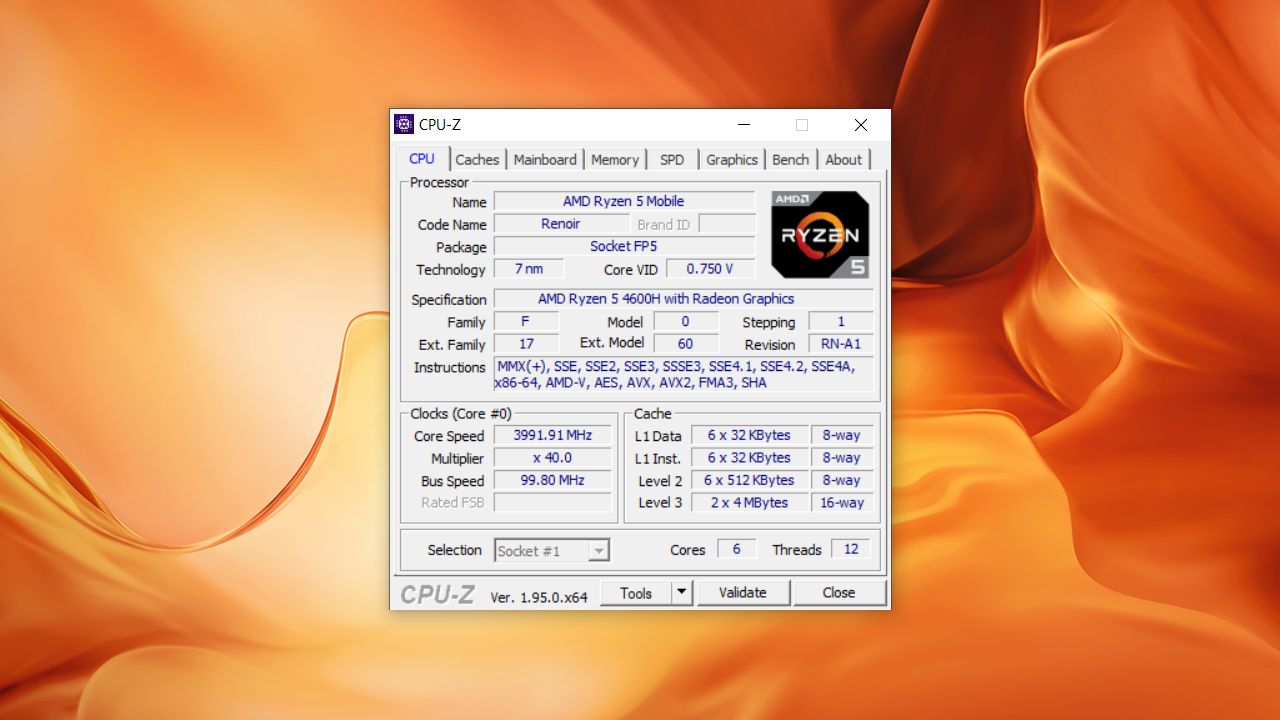Select the Level 2 value '6 x 512 KBytes'

(x=749, y=480)
